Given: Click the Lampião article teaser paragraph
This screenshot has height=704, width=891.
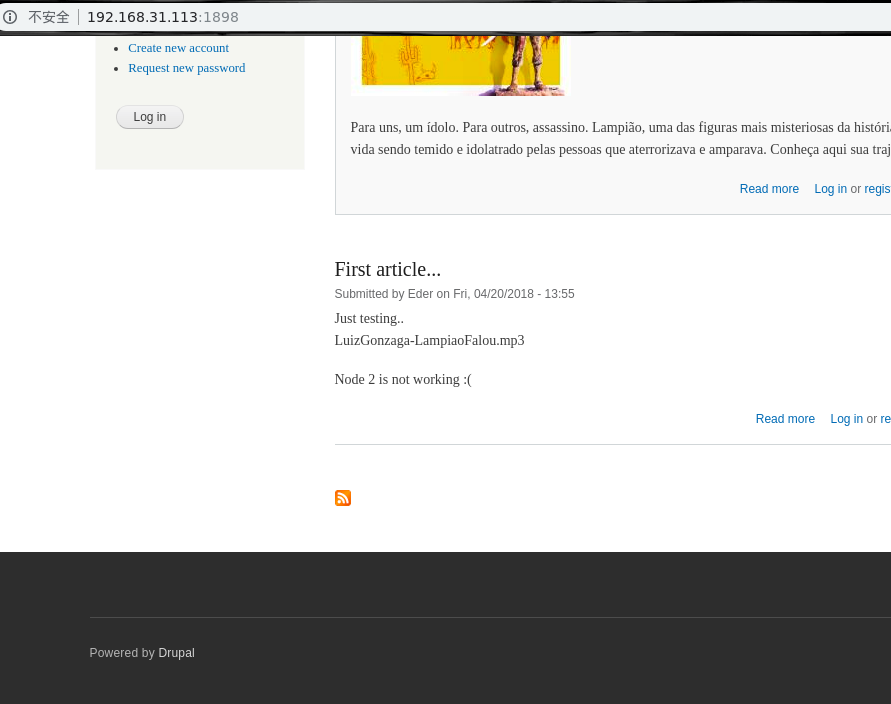Looking at the screenshot, I should pyautogui.click(x=620, y=138).
